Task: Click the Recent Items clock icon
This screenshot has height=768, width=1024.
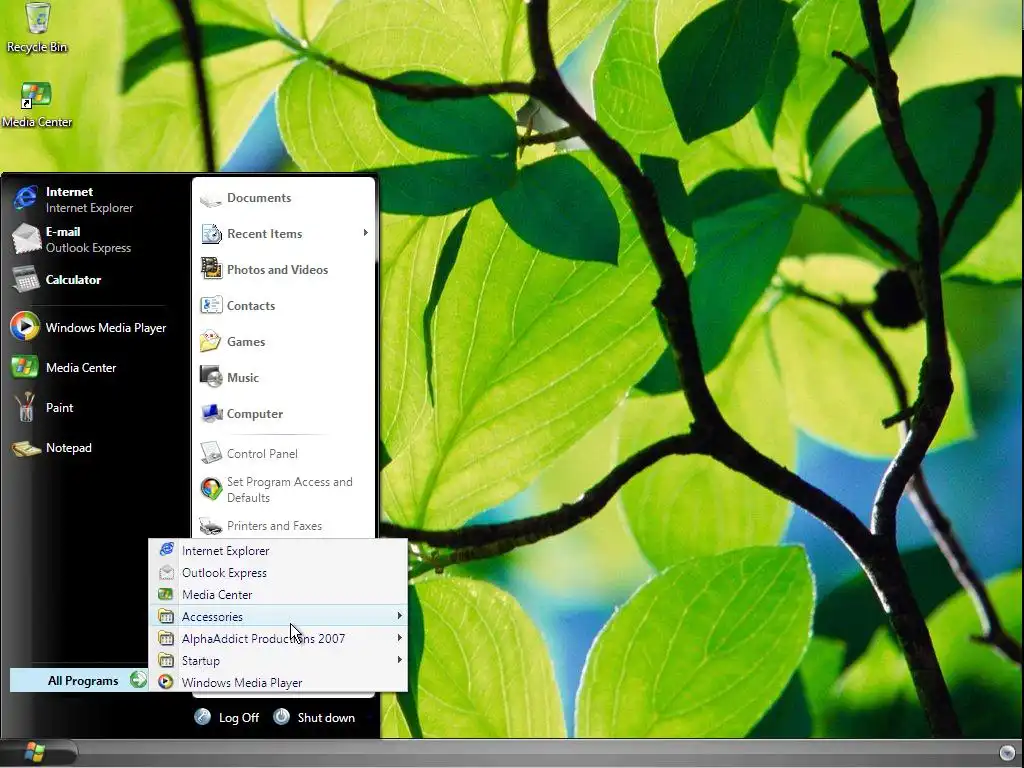Action: (x=211, y=233)
